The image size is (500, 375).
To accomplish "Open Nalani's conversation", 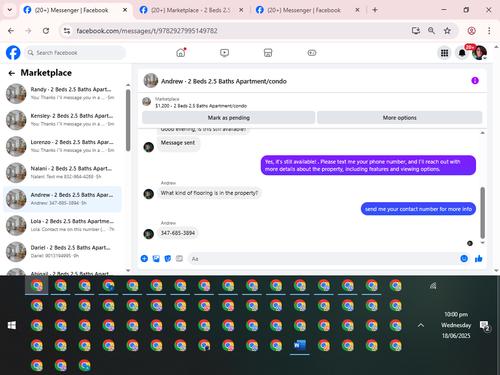I will point(62,172).
